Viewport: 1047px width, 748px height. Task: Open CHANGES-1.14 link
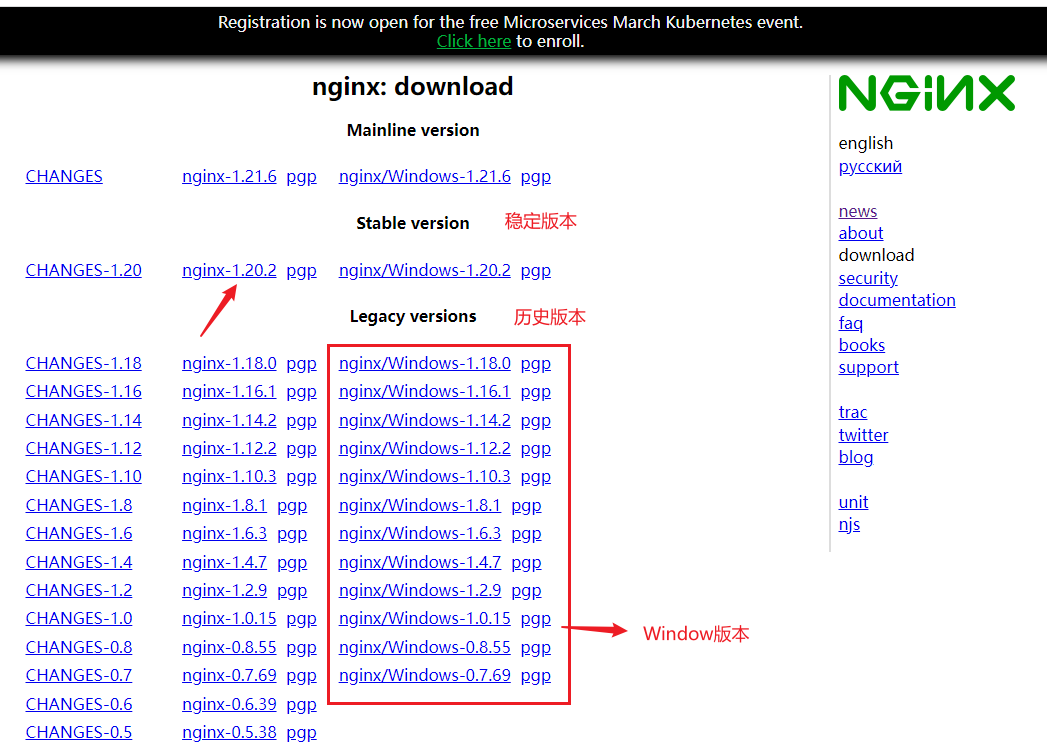click(x=83, y=421)
